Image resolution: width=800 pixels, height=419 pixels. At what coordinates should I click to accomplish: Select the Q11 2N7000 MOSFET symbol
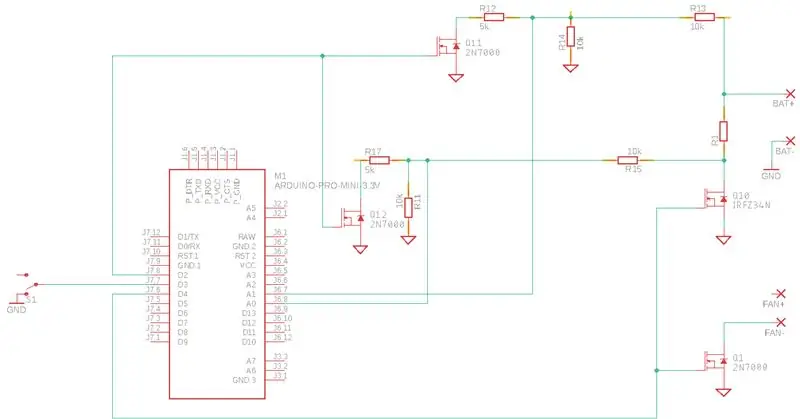448,47
